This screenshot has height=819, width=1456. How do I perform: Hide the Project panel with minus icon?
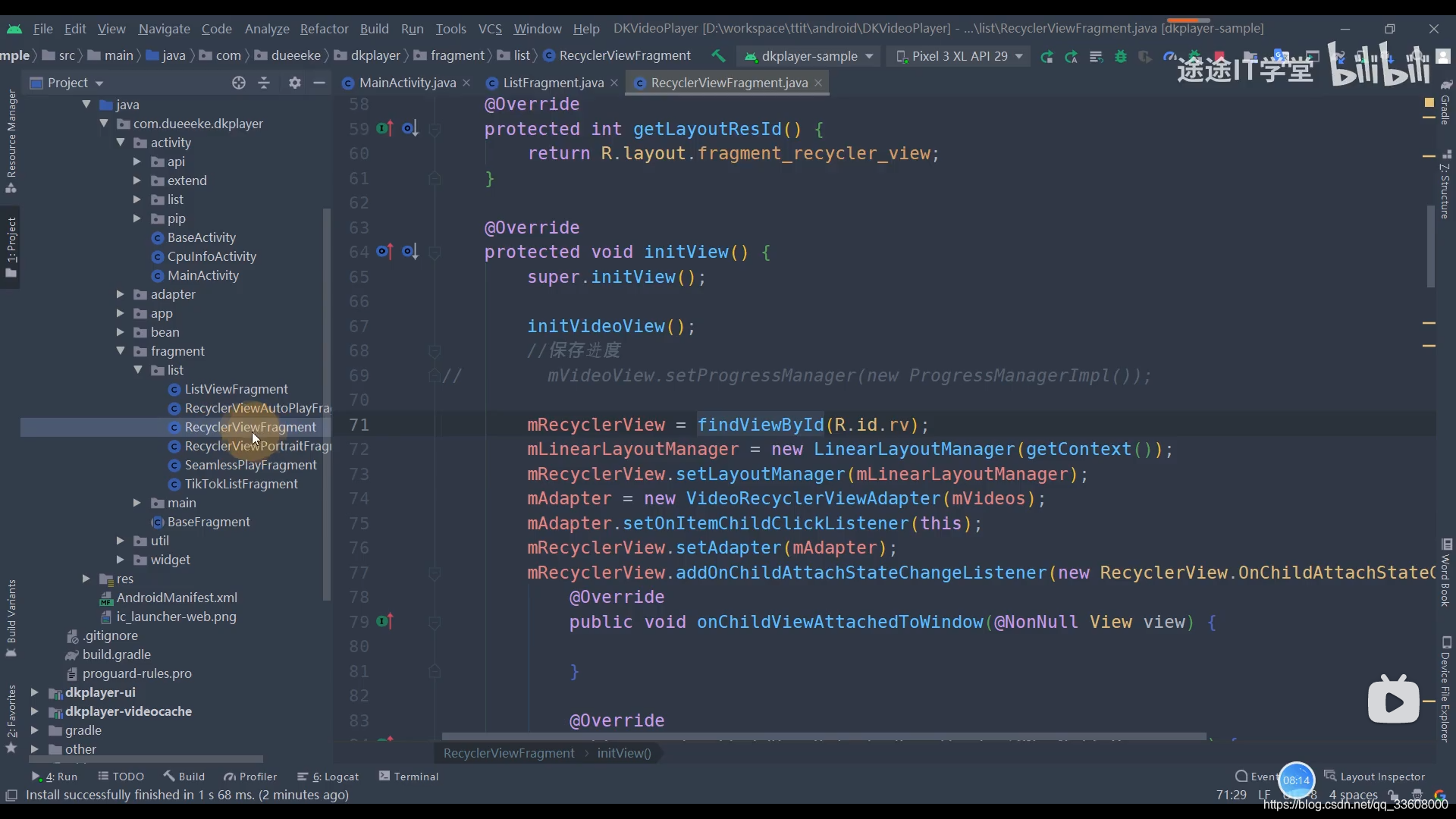(319, 83)
